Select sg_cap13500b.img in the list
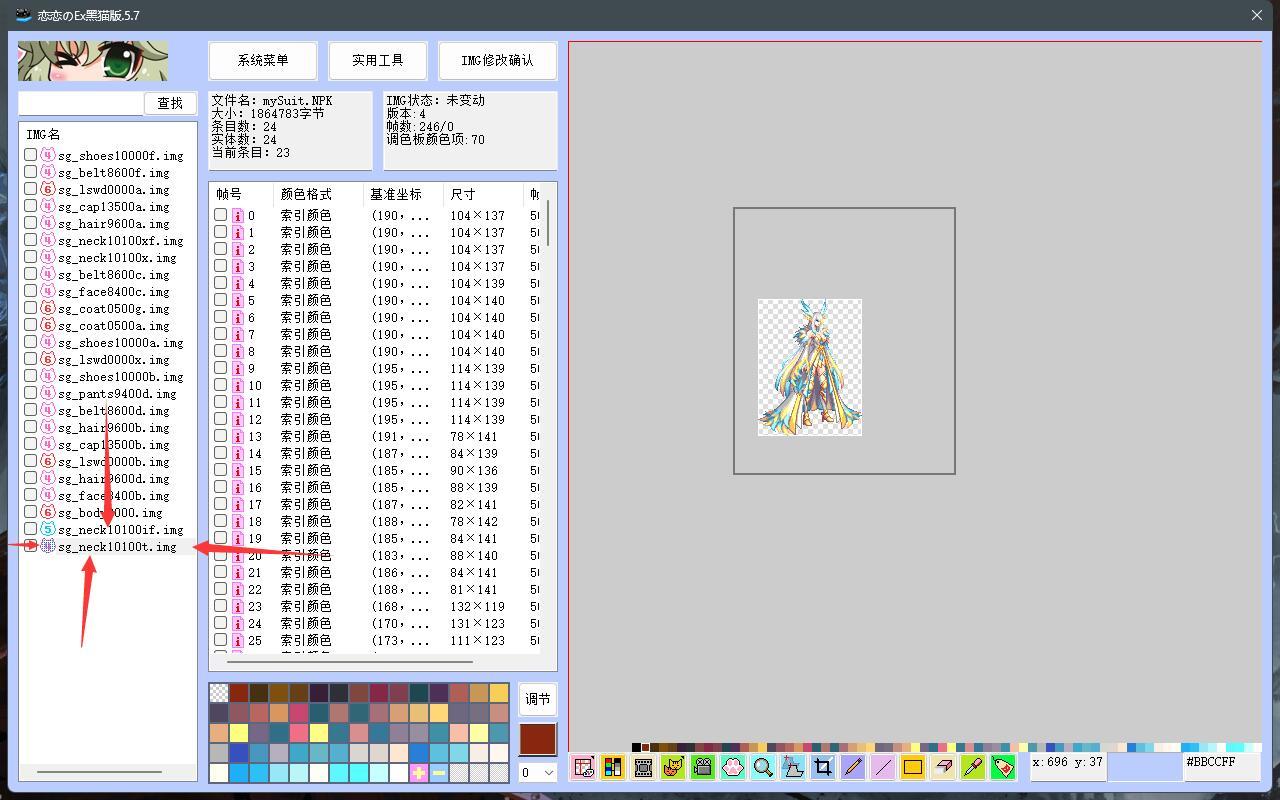 (x=114, y=444)
